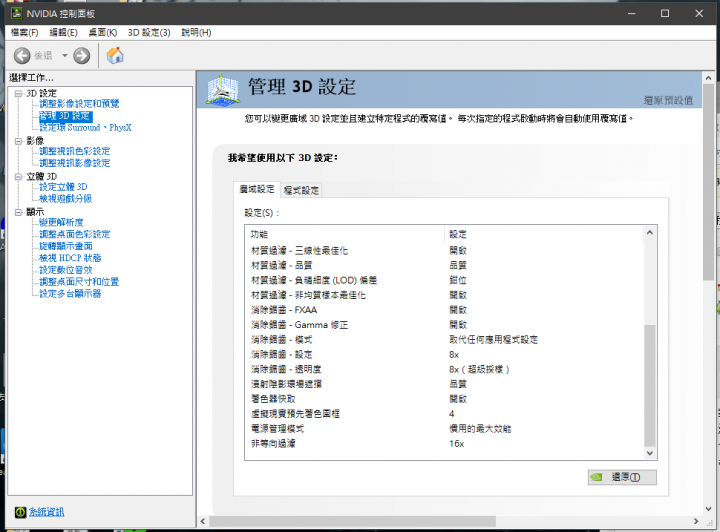Click the settings list scroll-down arrow

coord(650,453)
